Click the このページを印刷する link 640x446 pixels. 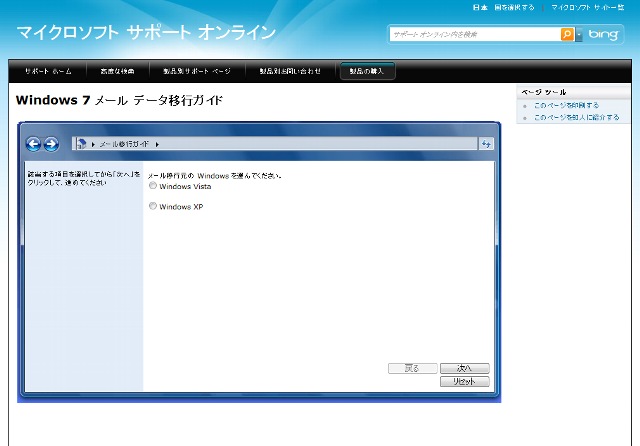pyautogui.click(x=566, y=105)
